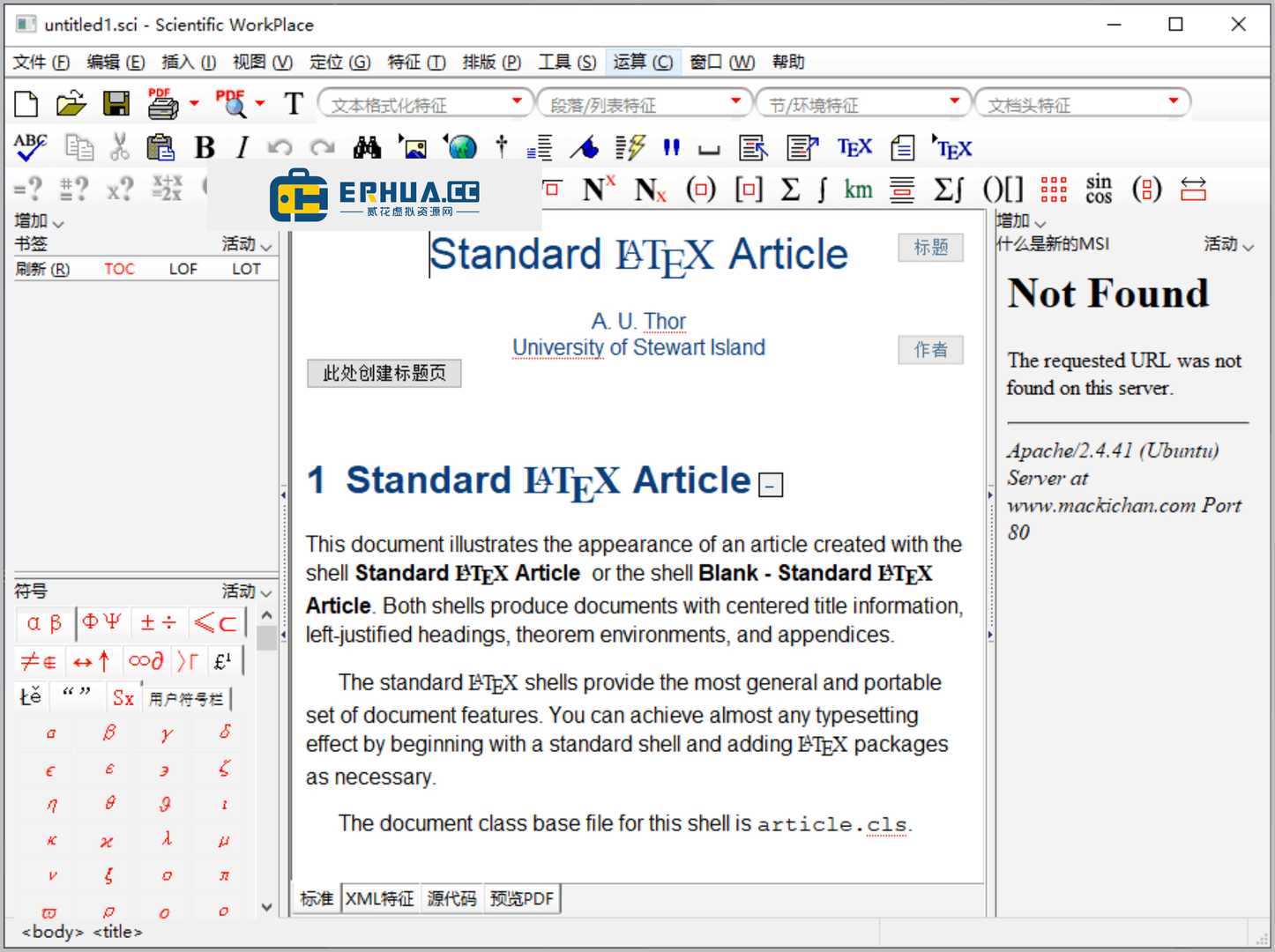Open the 用户符号栏 symbol group
Viewport: 1275px width, 952px height.
[186, 698]
